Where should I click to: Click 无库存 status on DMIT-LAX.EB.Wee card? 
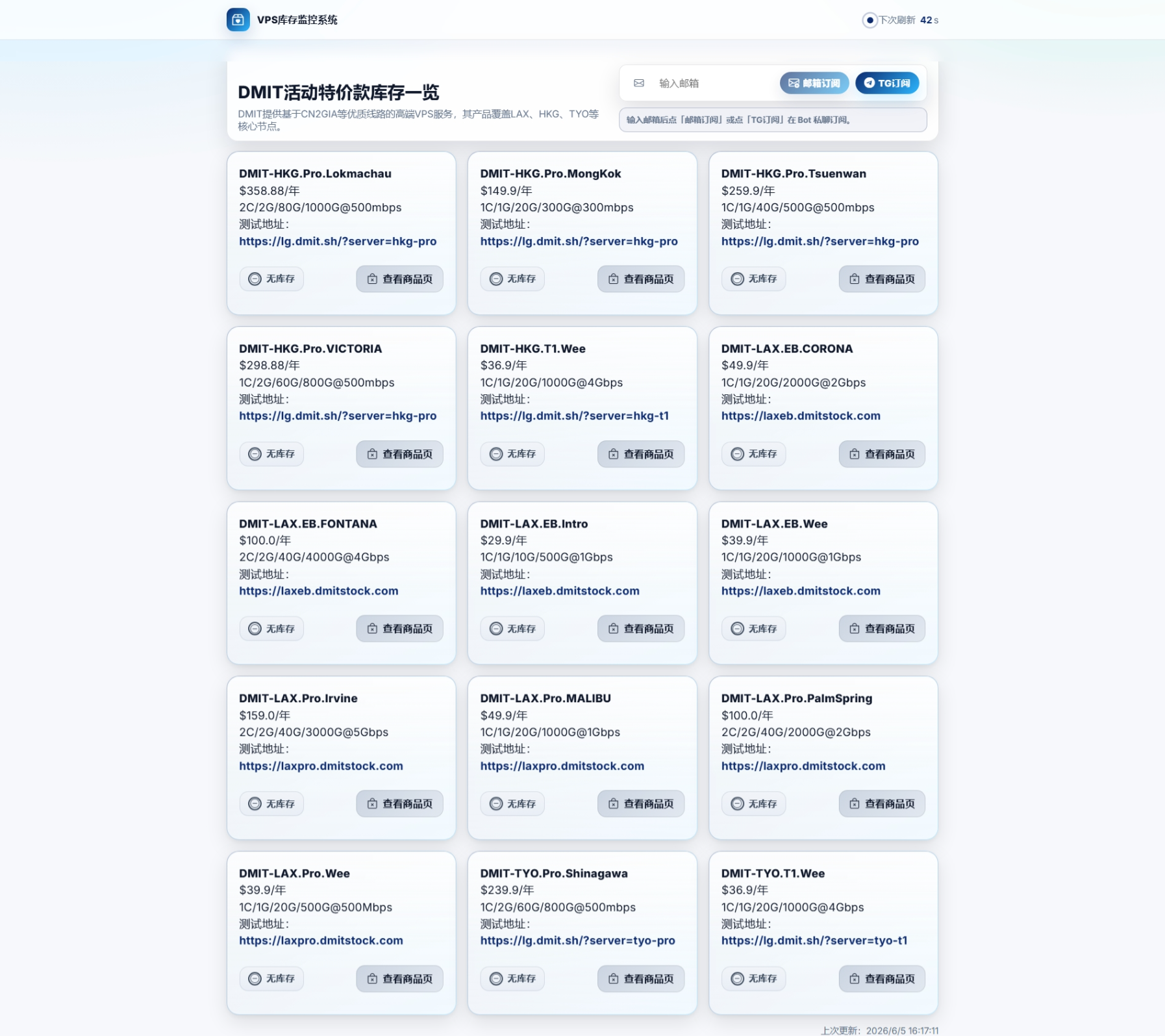[753, 629]
